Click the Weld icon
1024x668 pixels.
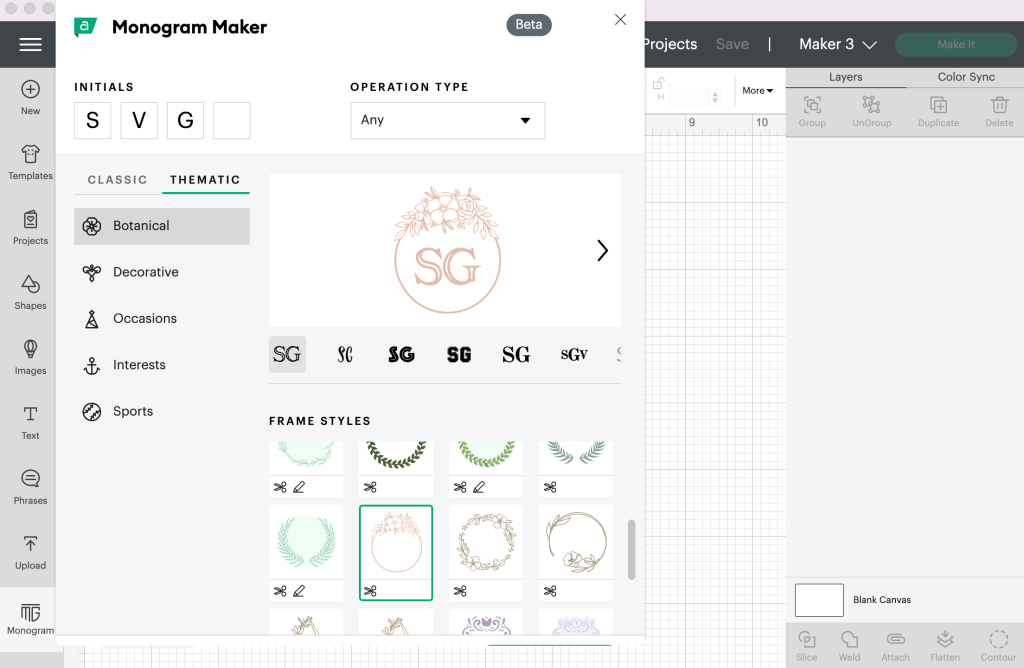(849, 643)
